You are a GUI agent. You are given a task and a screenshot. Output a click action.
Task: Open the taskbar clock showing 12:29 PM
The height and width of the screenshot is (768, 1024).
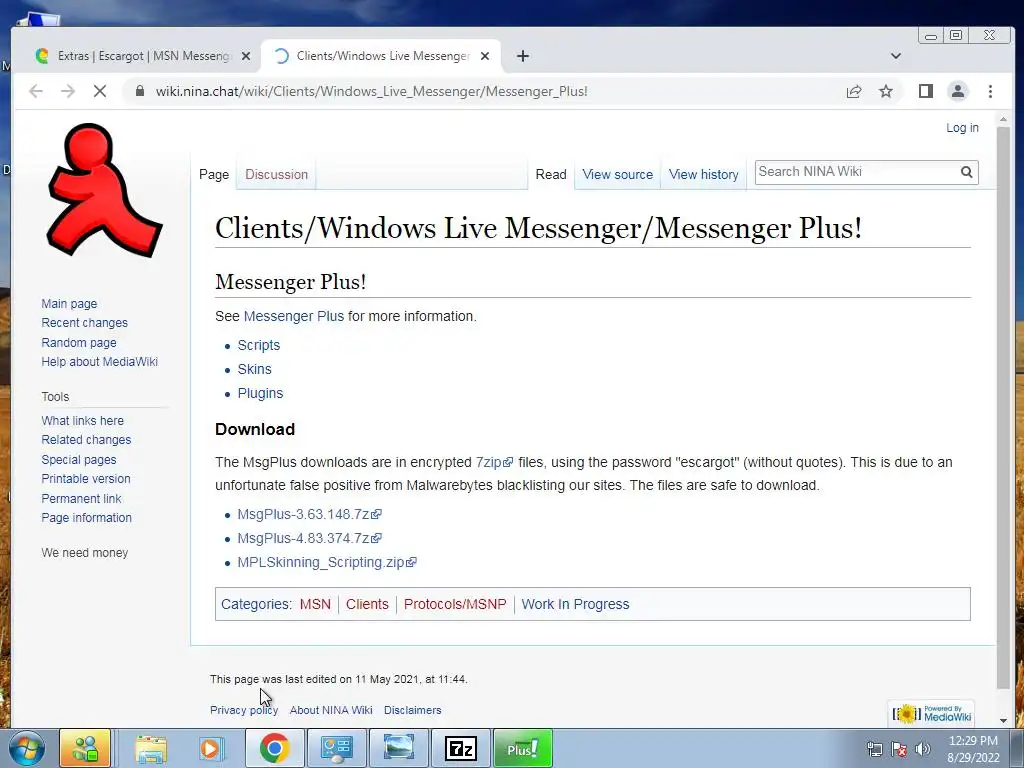click(x=973, y=748)
